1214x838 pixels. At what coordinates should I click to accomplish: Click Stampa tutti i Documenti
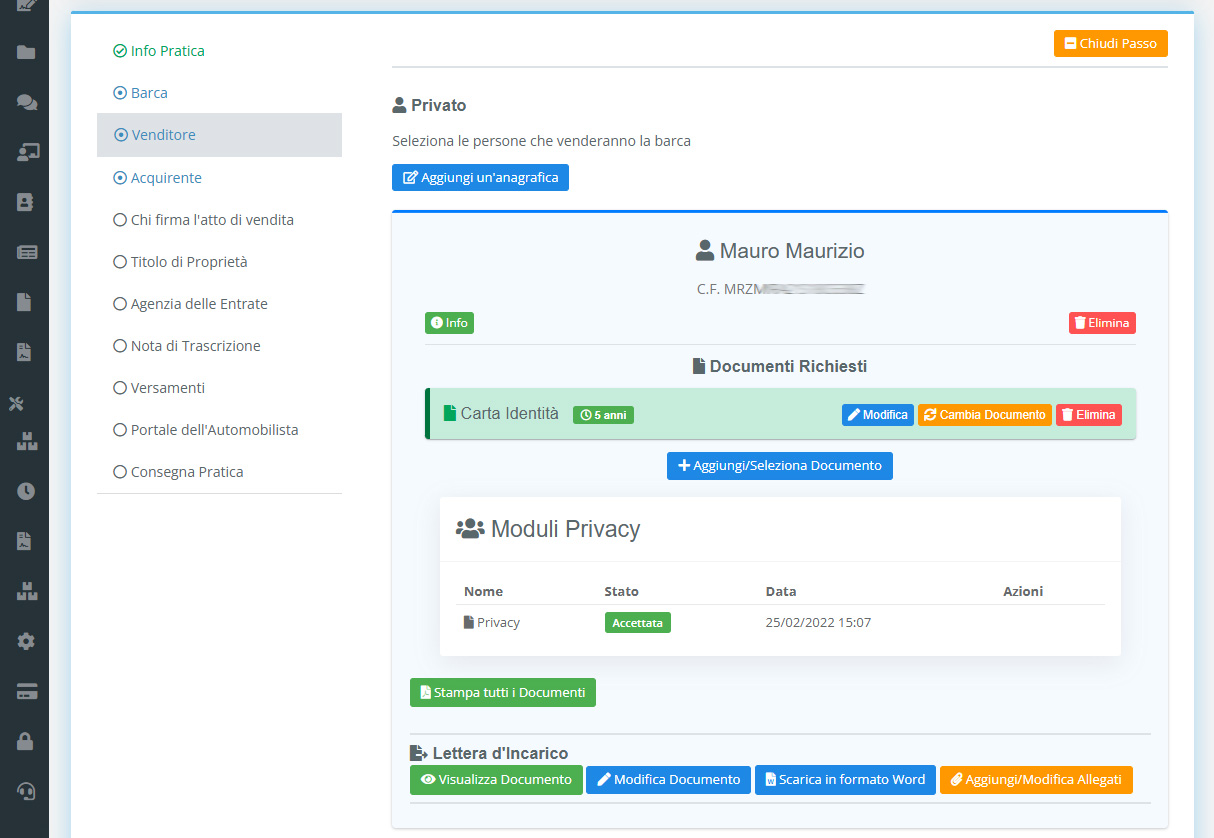click(x=503, y=692)
